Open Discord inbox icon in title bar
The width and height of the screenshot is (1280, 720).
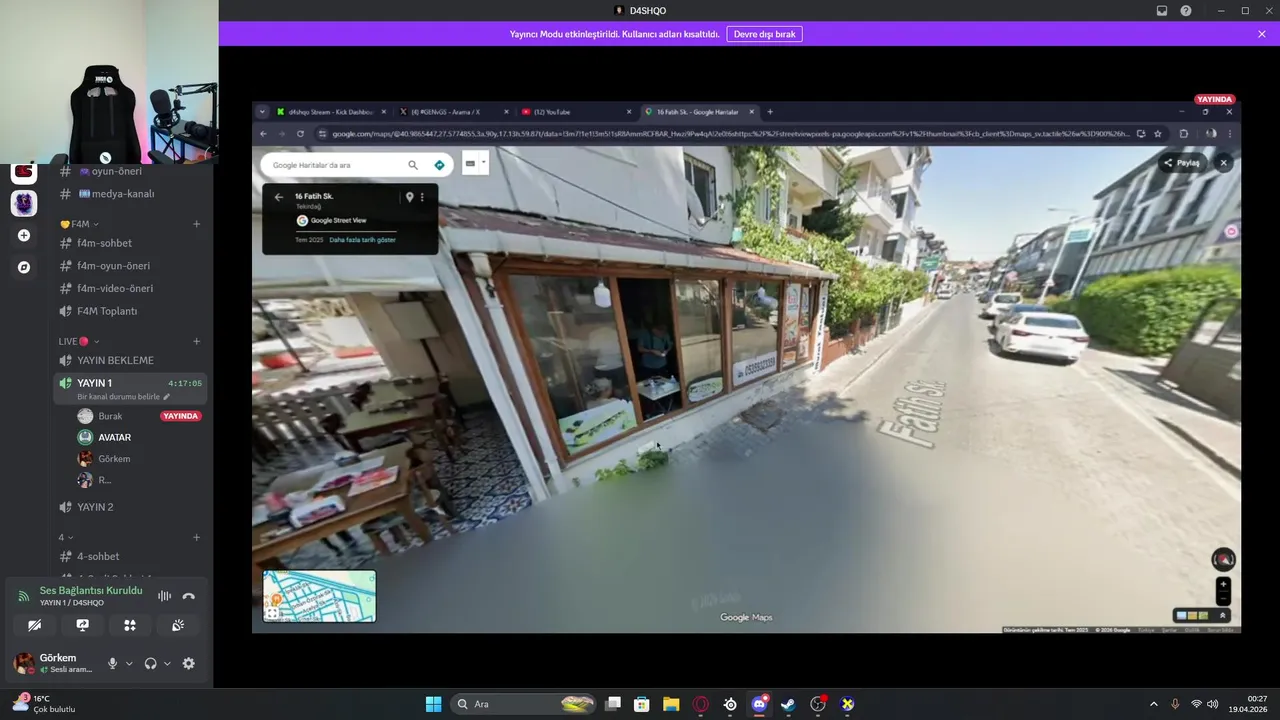1162,11
